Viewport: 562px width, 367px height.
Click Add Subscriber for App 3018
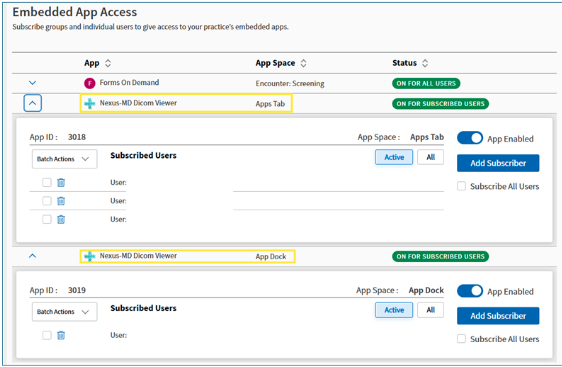[498, 163]
